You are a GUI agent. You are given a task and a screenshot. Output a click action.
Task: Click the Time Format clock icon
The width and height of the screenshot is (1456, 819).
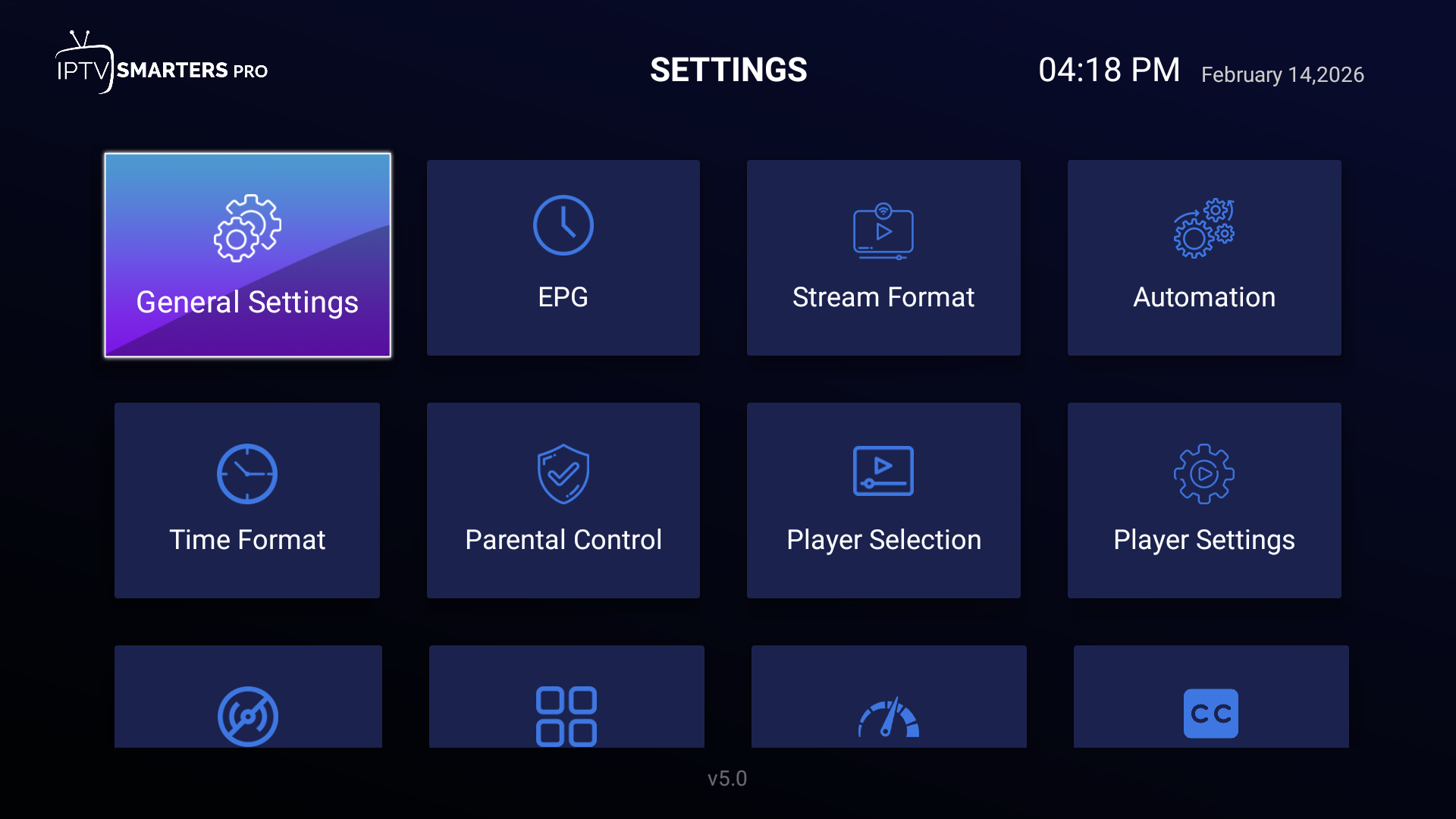247,474
